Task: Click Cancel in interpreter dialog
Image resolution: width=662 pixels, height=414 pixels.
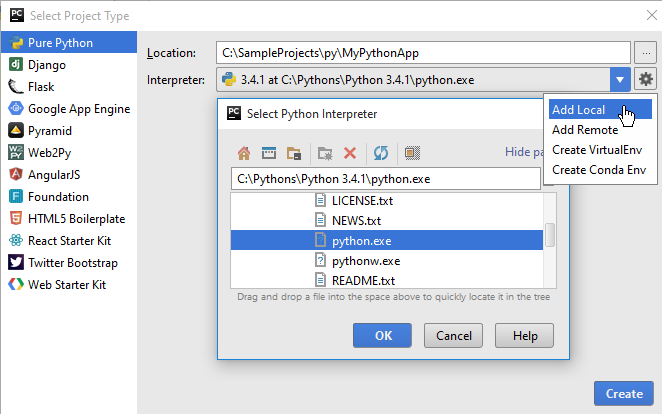Action: tap(453, 336)
